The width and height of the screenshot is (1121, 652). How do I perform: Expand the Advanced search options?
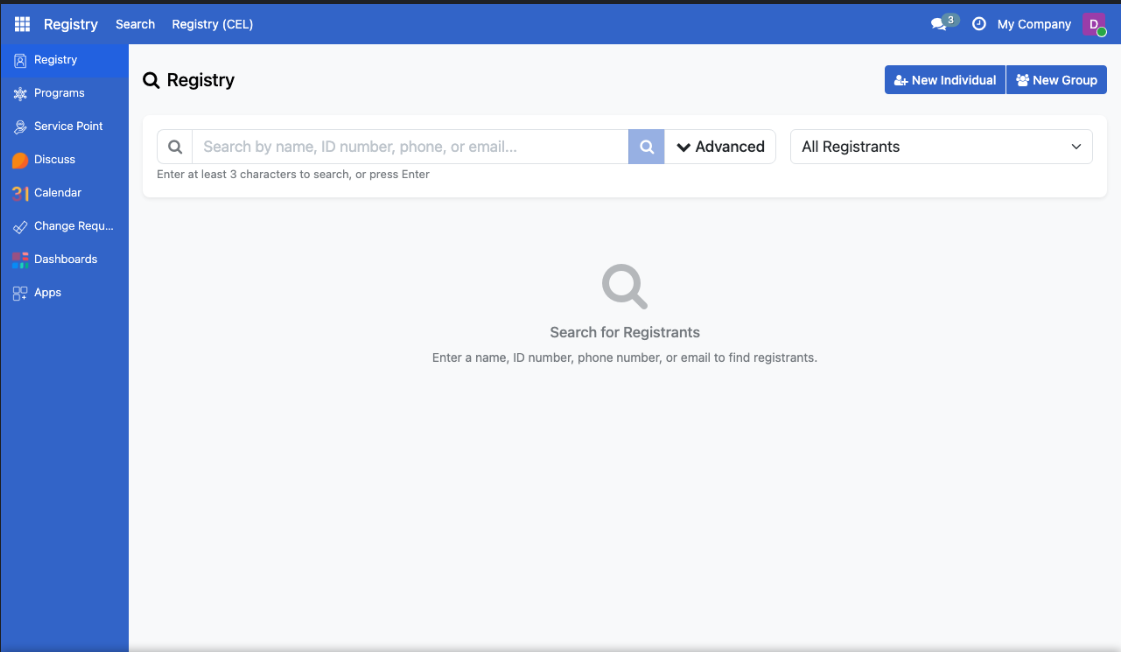coord(721,146)
